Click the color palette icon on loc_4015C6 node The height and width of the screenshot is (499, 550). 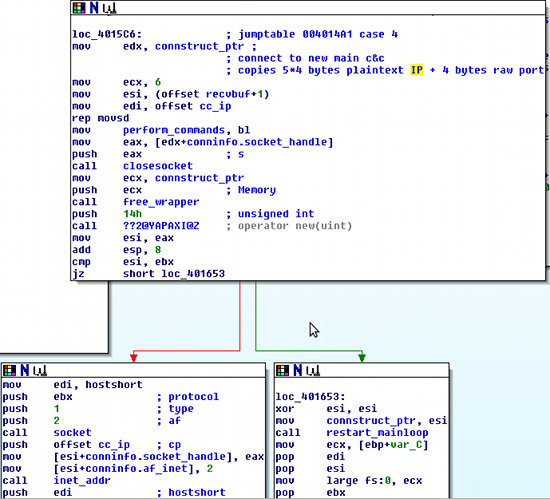point(79,8)
